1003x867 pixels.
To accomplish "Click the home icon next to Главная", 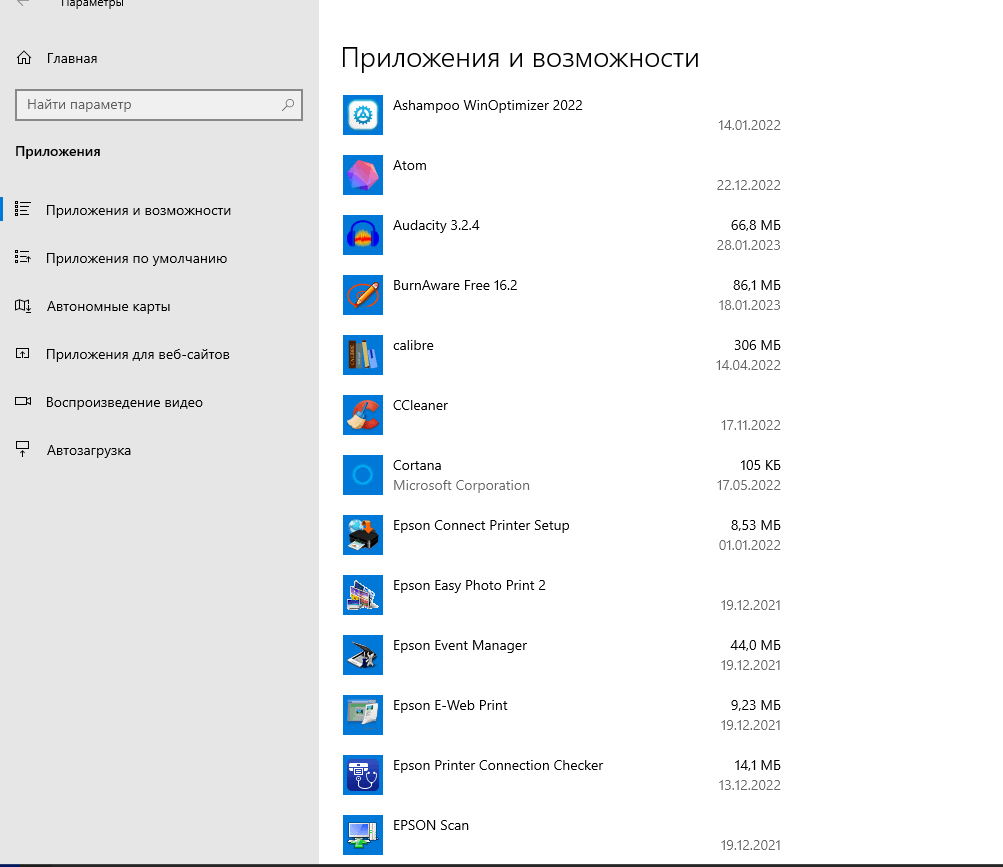I will pos(24,58).
